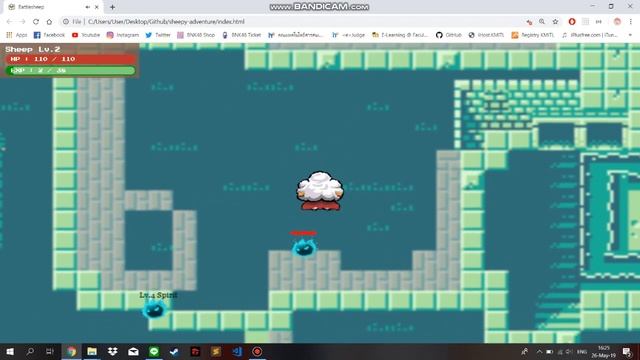Open the Apps bookmark shortcut
The height and width of the screenshot is (360, 640).
point(17,35)
